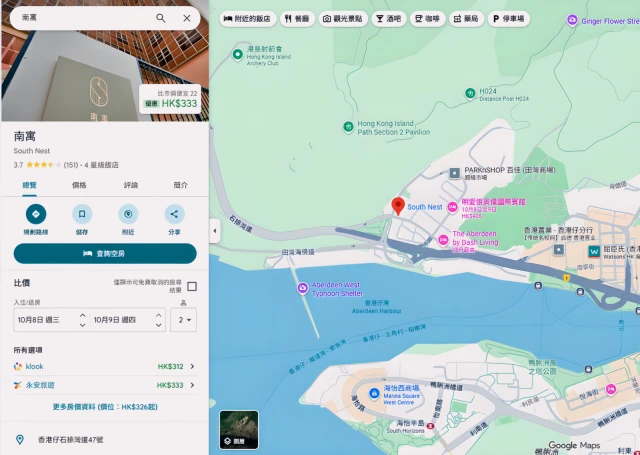The image size is (640, 455).
Task: Click the Hong Kong Island Archery Club marker
Action: point(238,54)
